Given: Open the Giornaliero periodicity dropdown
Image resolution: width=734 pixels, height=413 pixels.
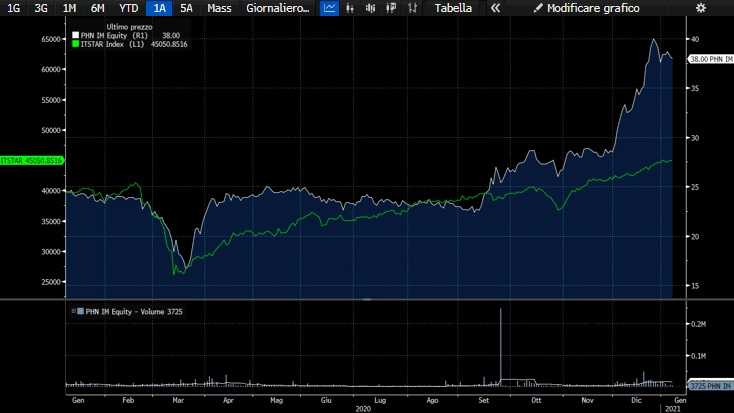Looking at the screenshot, I should 278,8.
